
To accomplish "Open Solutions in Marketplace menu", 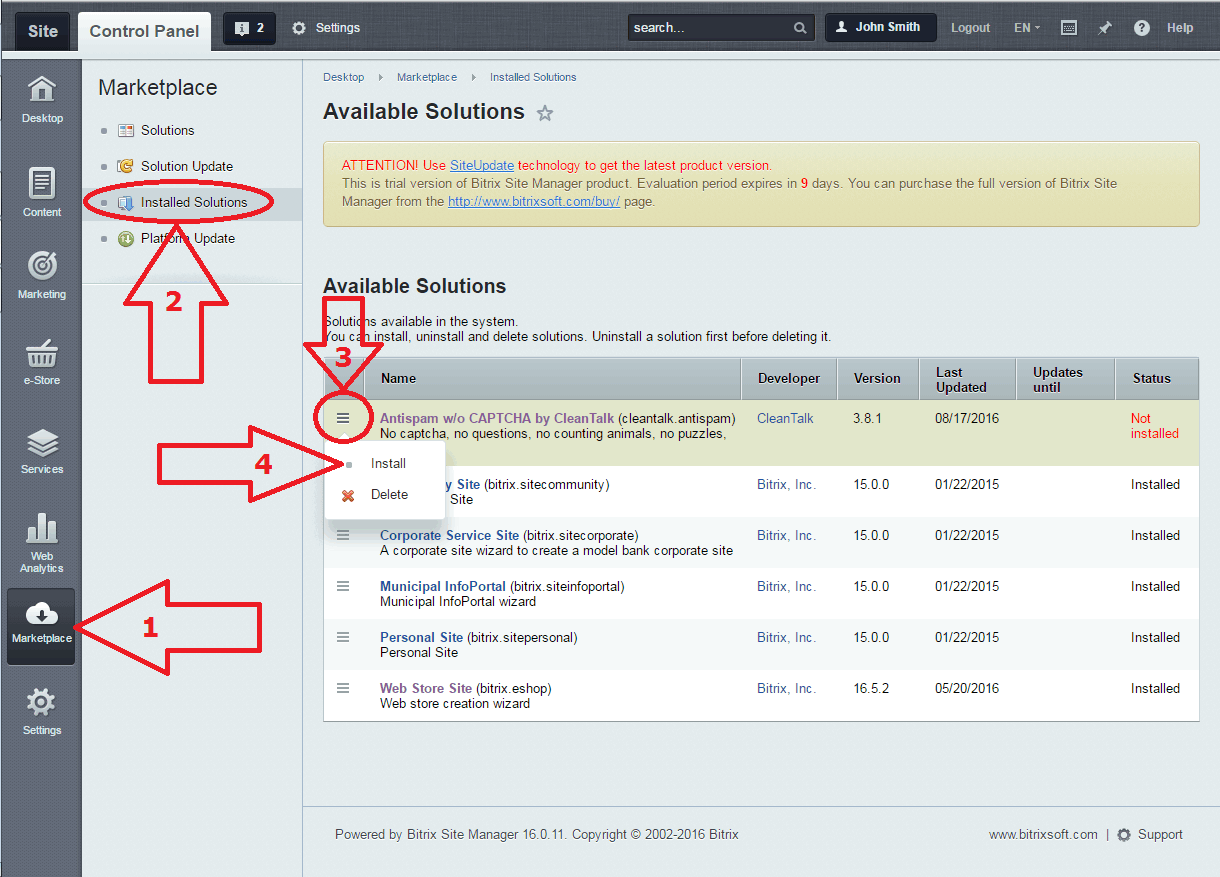I will 167,130.
